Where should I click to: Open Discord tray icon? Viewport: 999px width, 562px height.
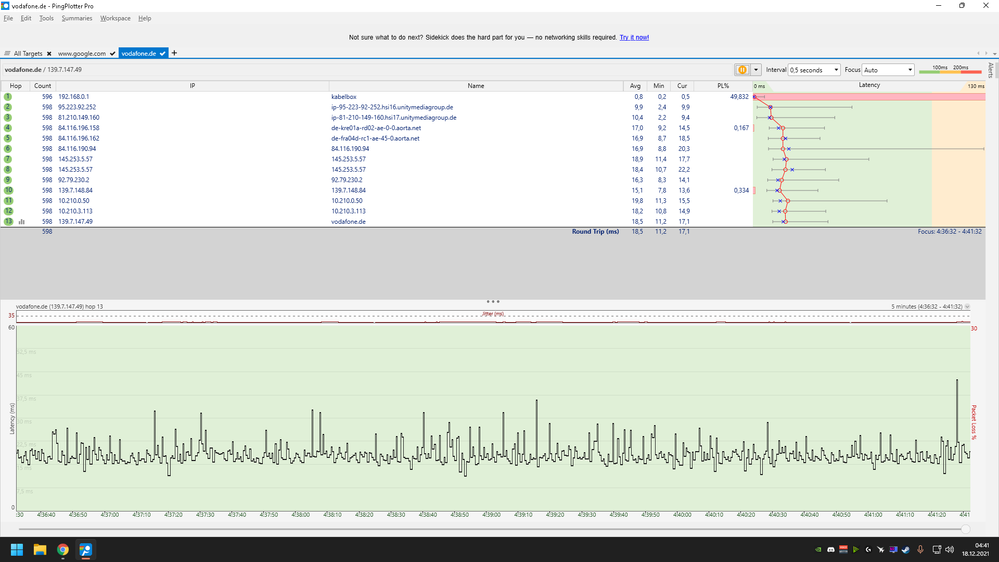831,549
